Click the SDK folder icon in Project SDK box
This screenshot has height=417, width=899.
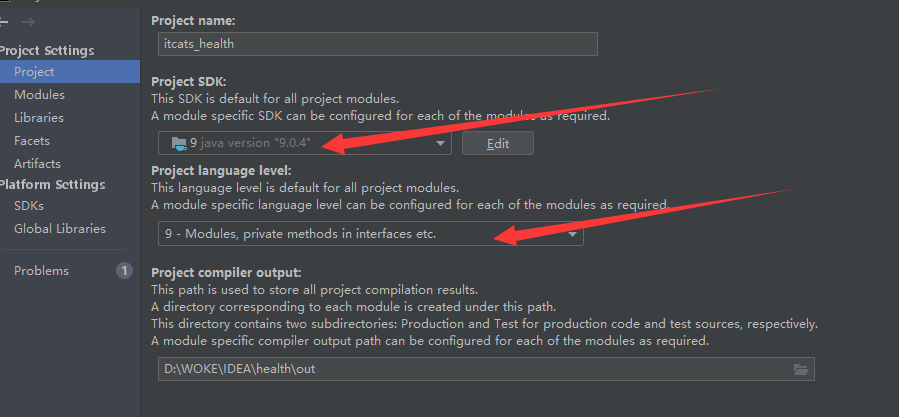coord(179,143)
